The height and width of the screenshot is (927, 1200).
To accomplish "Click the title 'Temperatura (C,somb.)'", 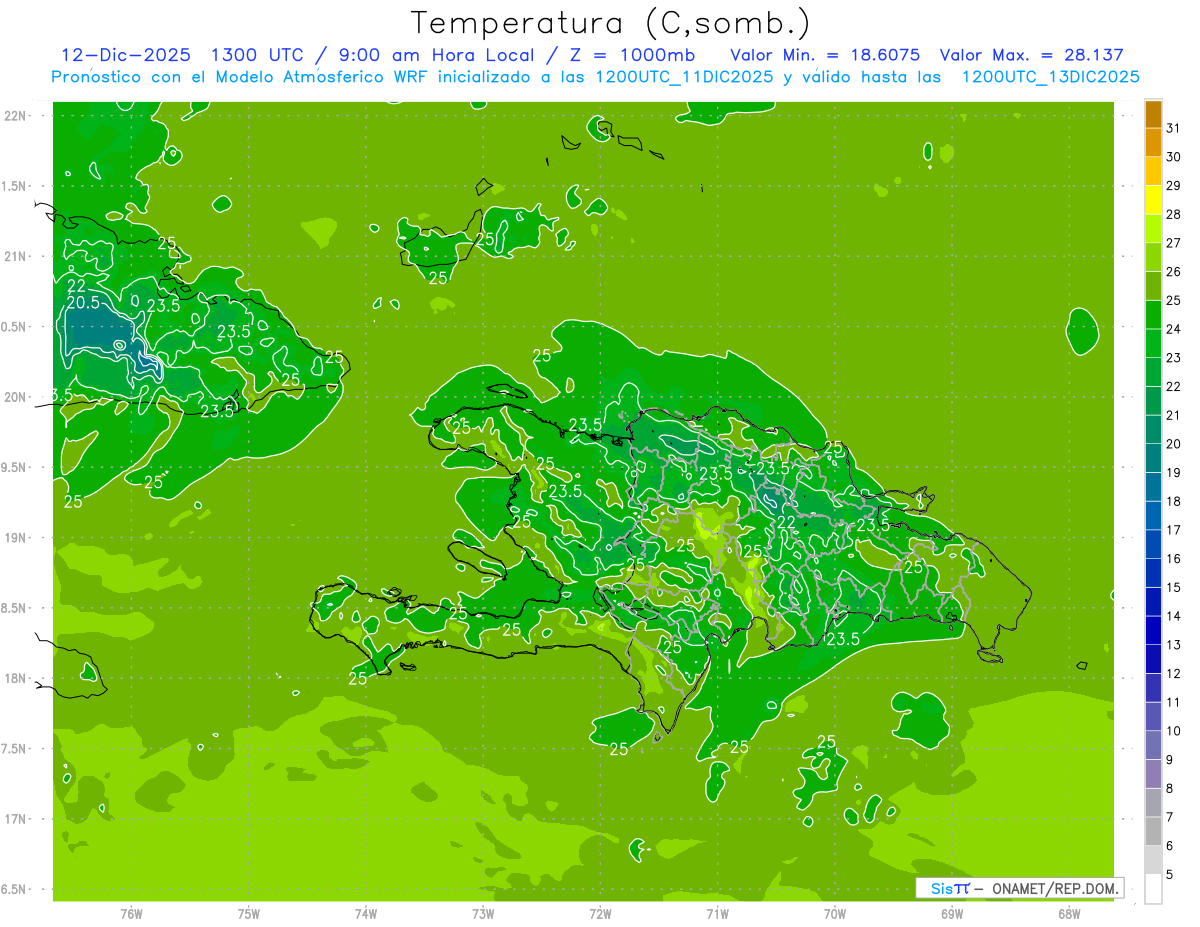I will click(x=609, y=23).
